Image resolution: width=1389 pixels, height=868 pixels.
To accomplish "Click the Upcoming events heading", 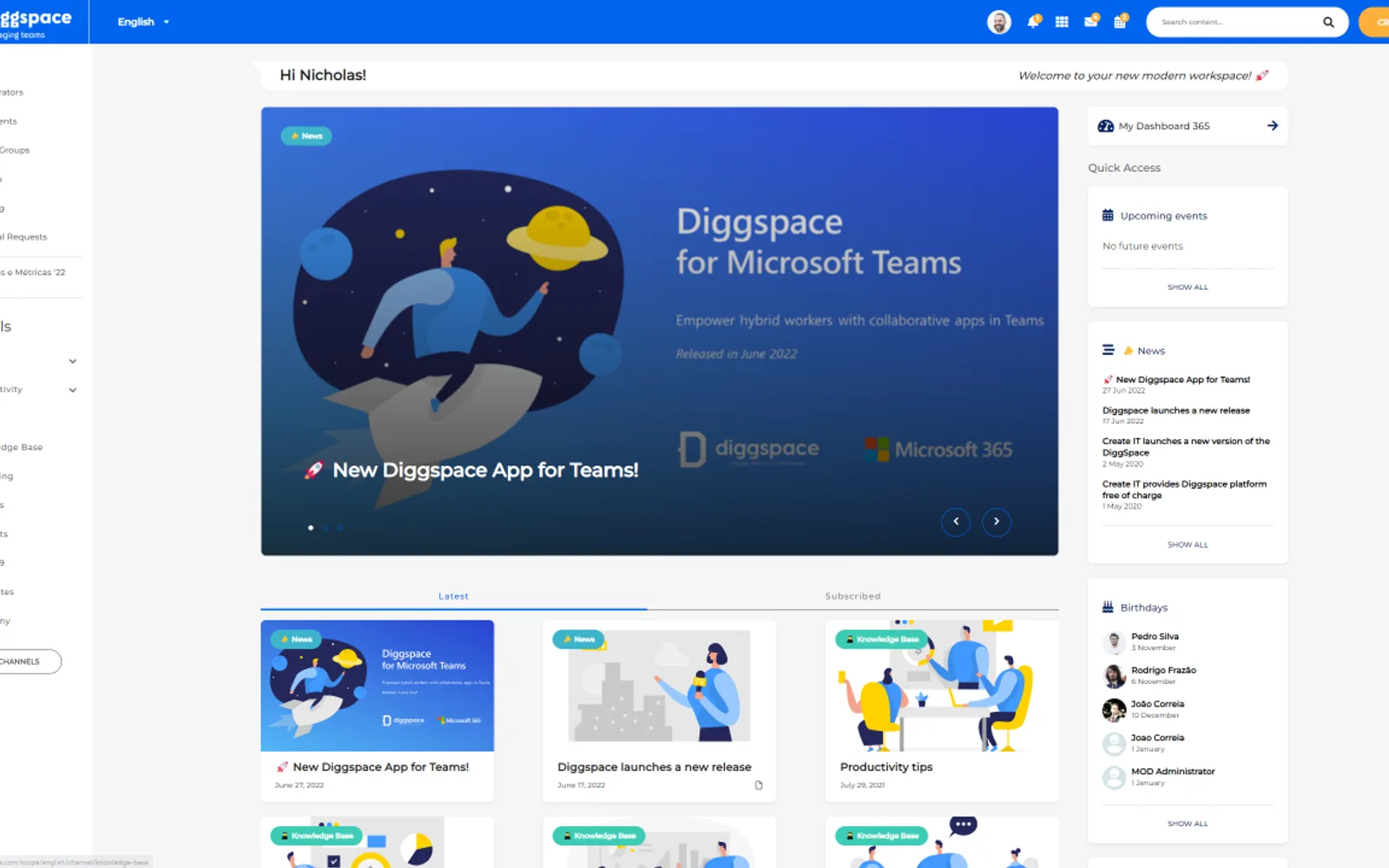I will 1163,216.
